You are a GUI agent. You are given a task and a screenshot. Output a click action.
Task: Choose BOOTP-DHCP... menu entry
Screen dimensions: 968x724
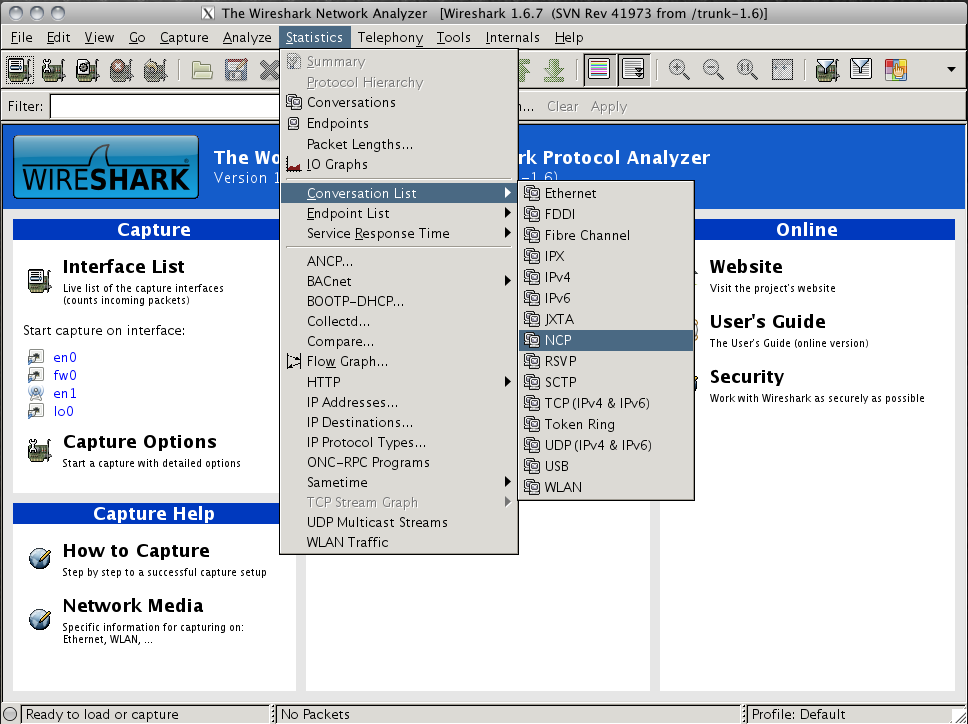point(399,301)
